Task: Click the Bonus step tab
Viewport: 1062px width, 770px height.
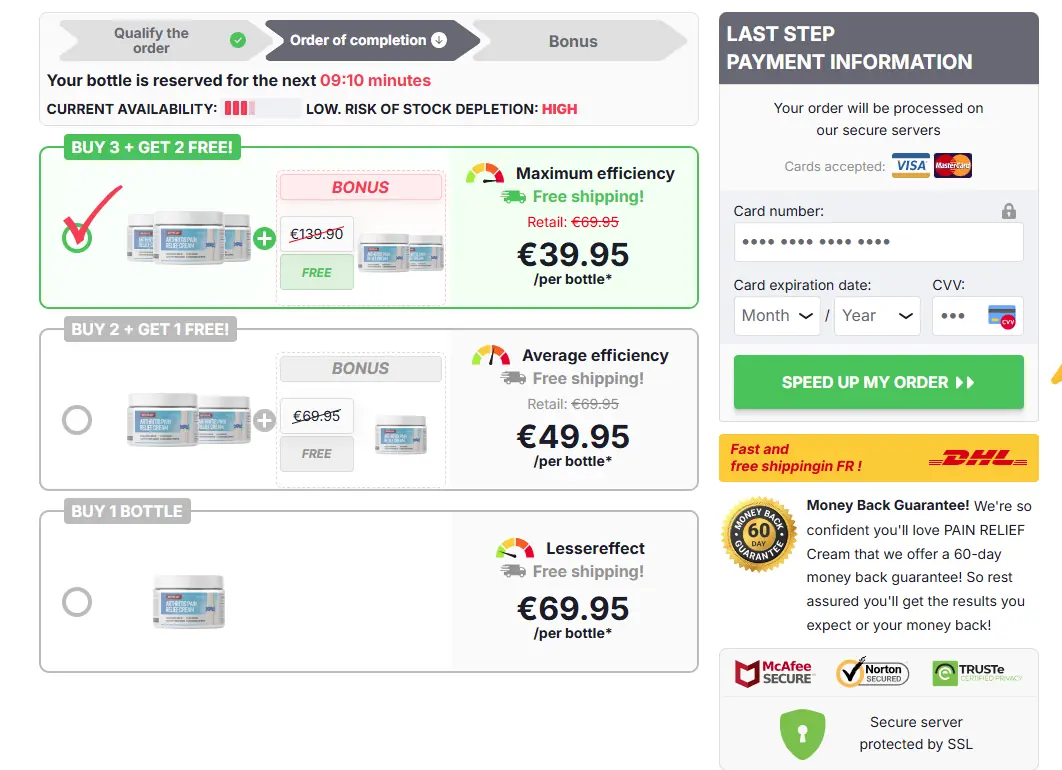Action: coord(572,41)
